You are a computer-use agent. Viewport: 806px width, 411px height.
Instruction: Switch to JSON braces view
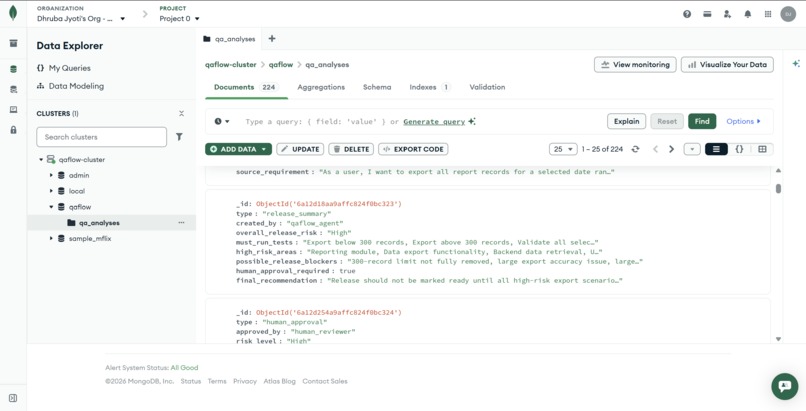pos(739,149)
